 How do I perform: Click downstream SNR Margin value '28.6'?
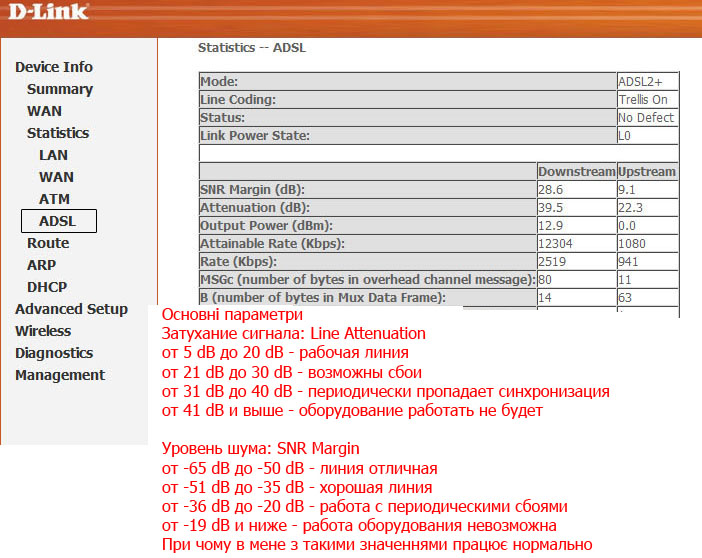tap(550, 189)
